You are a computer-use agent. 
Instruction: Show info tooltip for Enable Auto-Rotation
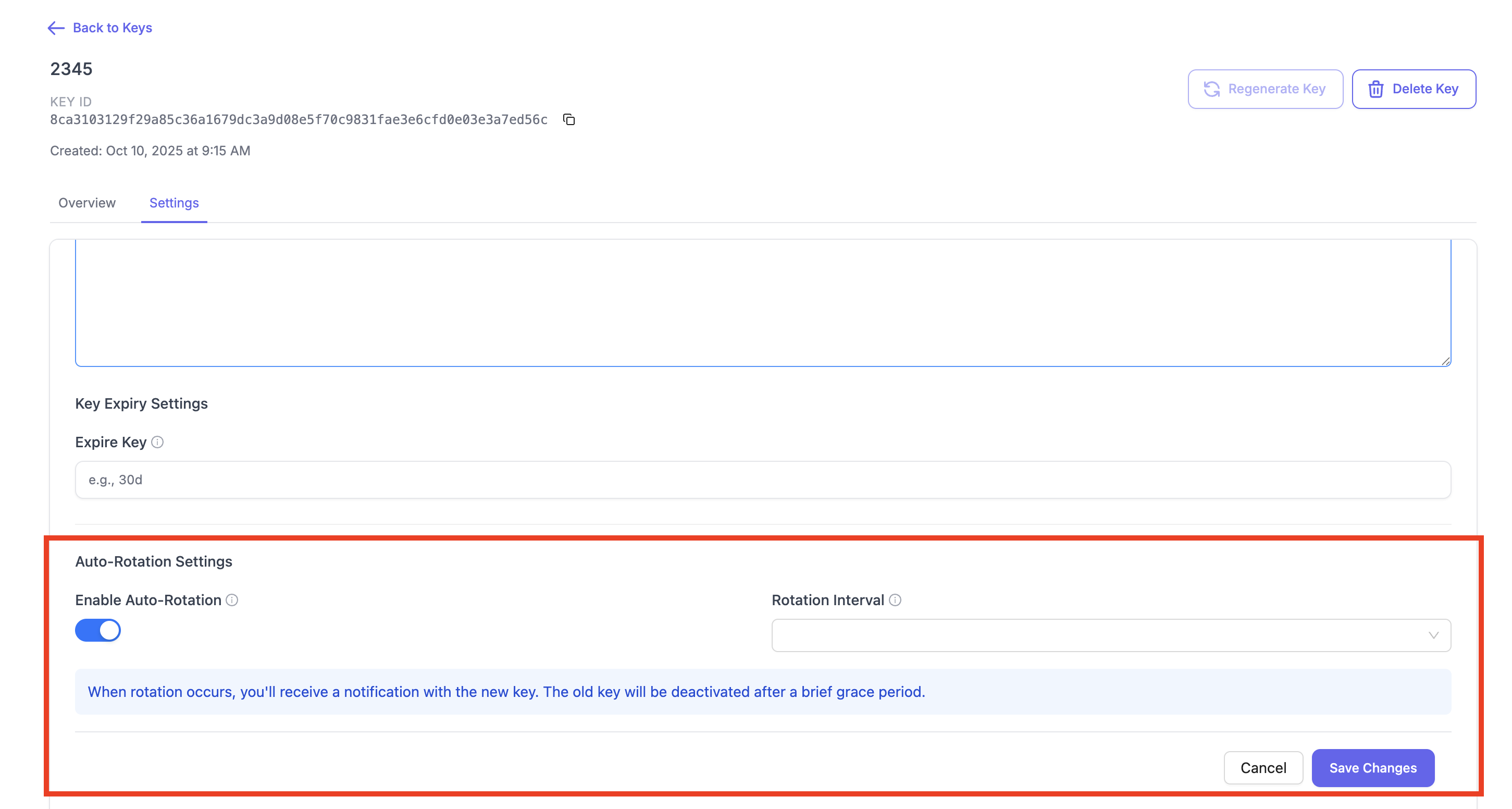(x=232, y=600)
